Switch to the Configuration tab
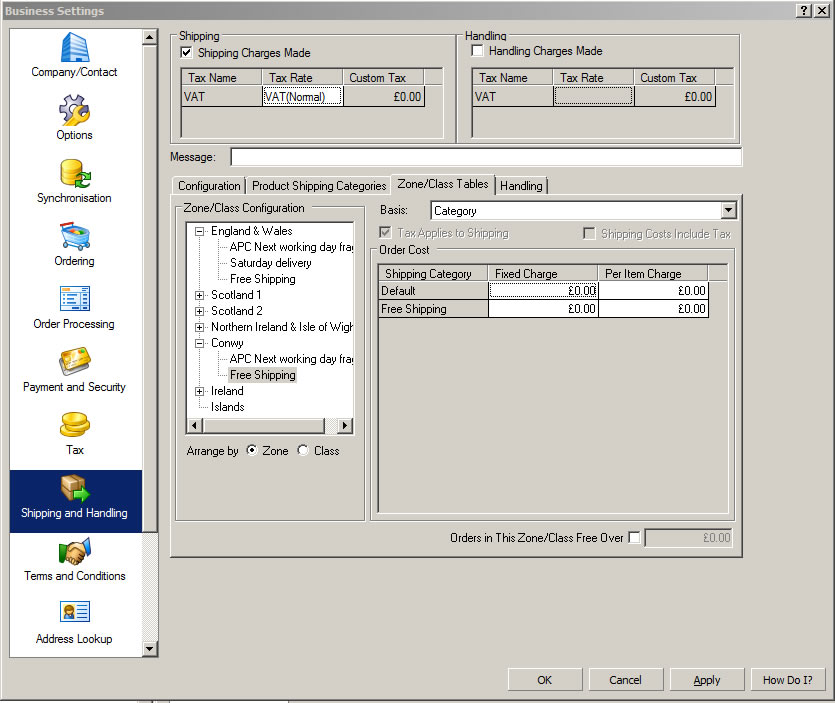The image size is (835, 703). pos(209,186)
